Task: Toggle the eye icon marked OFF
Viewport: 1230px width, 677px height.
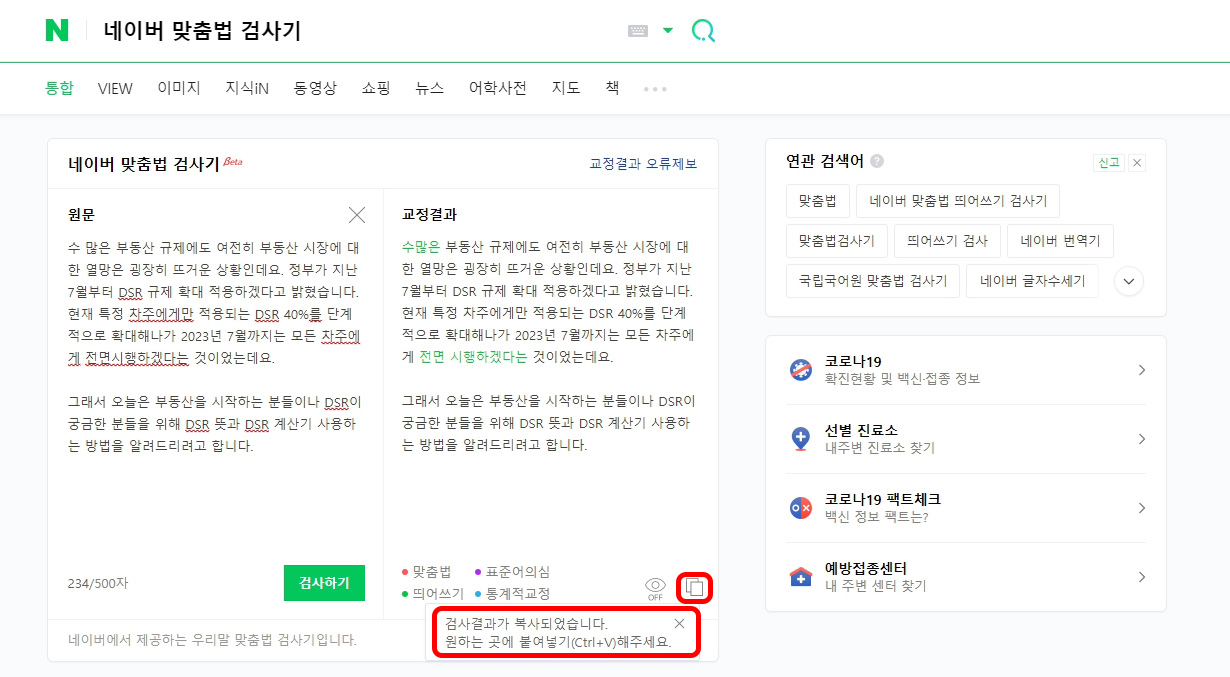Action: (655, 588)
